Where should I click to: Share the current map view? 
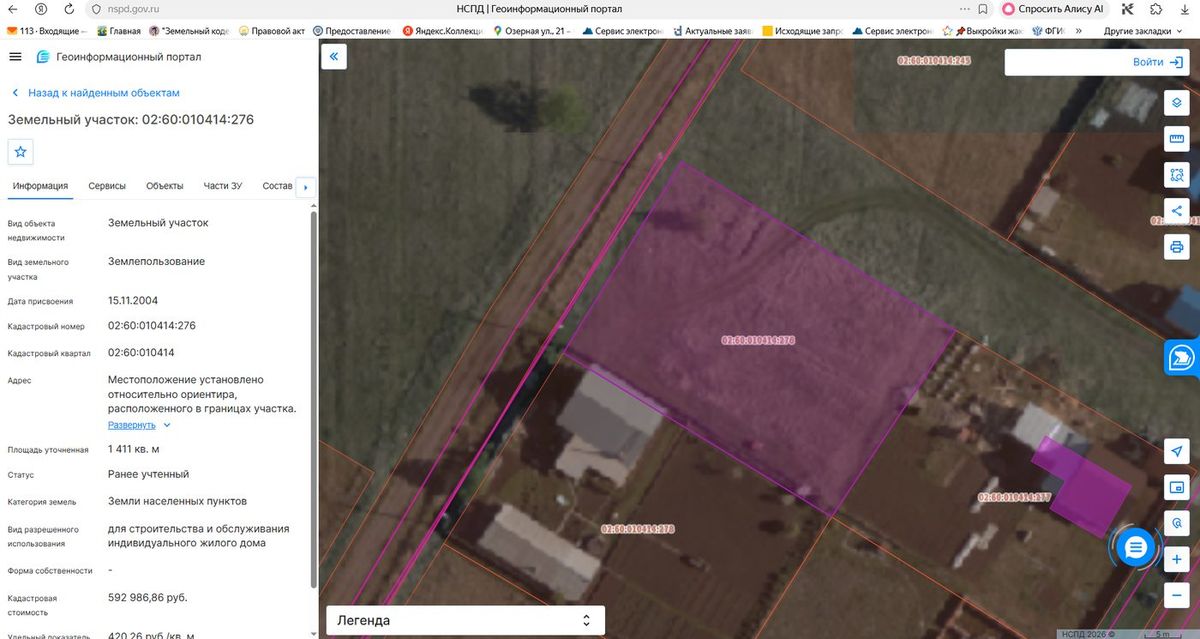(x=1176, y=211)
